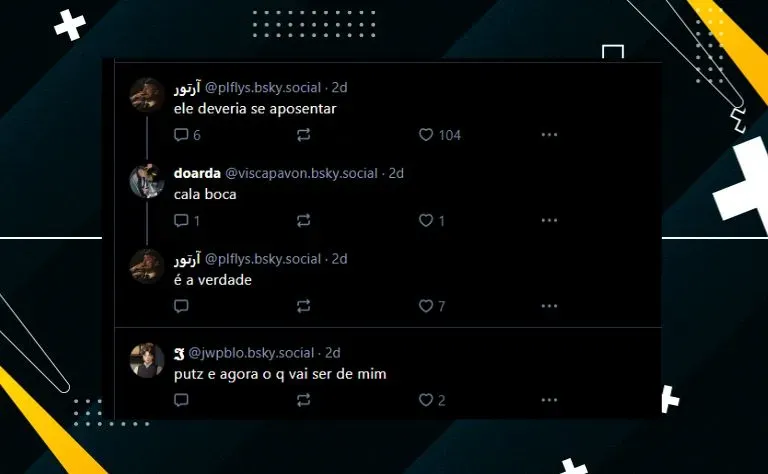Reply to "putz e agora" post
Viewport: 768px width, 474px height.
[181, 400]
